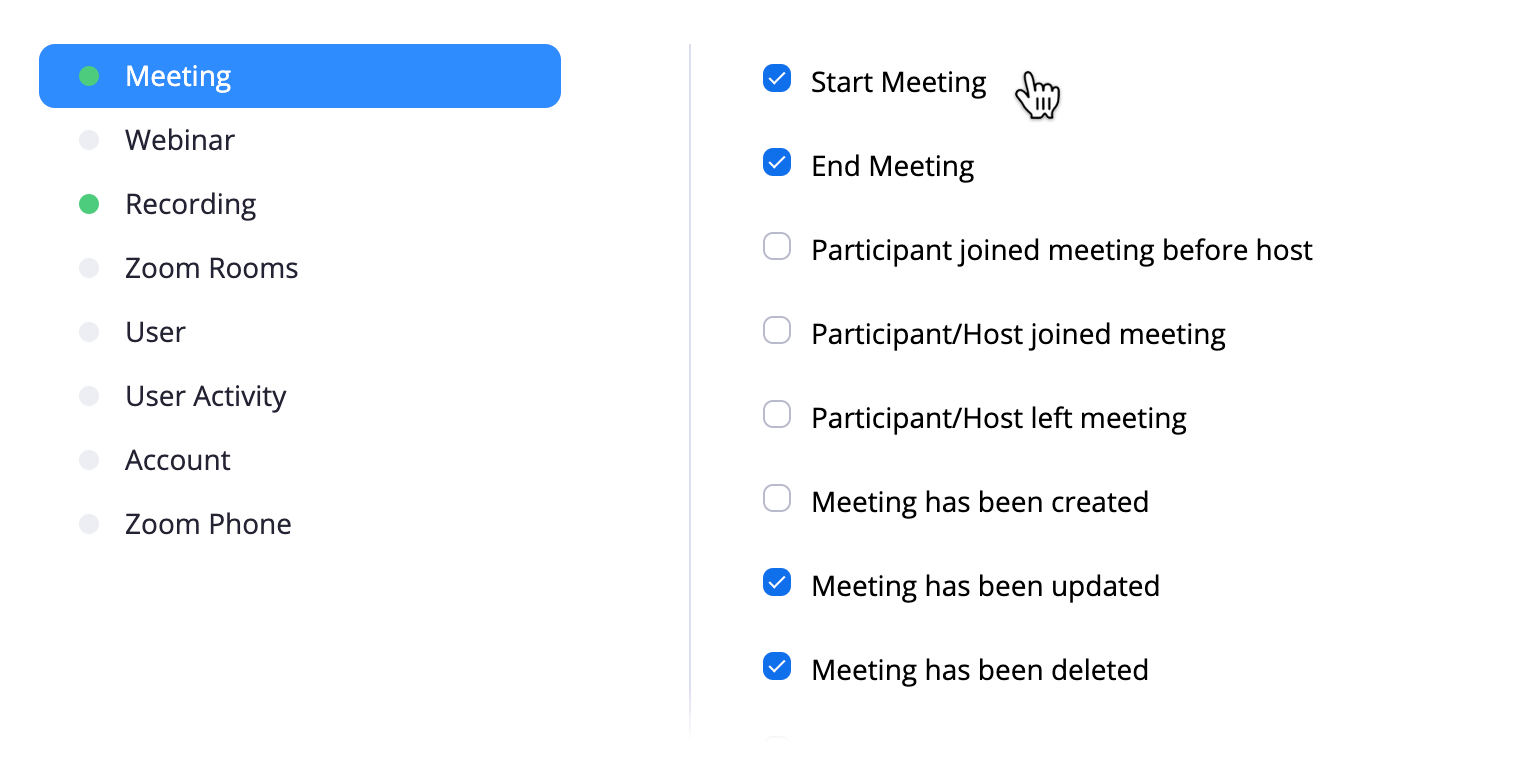This screenshot has width=1520, height=768.
Task: Click the Meeting has been updated label
Action: [985, 586]
